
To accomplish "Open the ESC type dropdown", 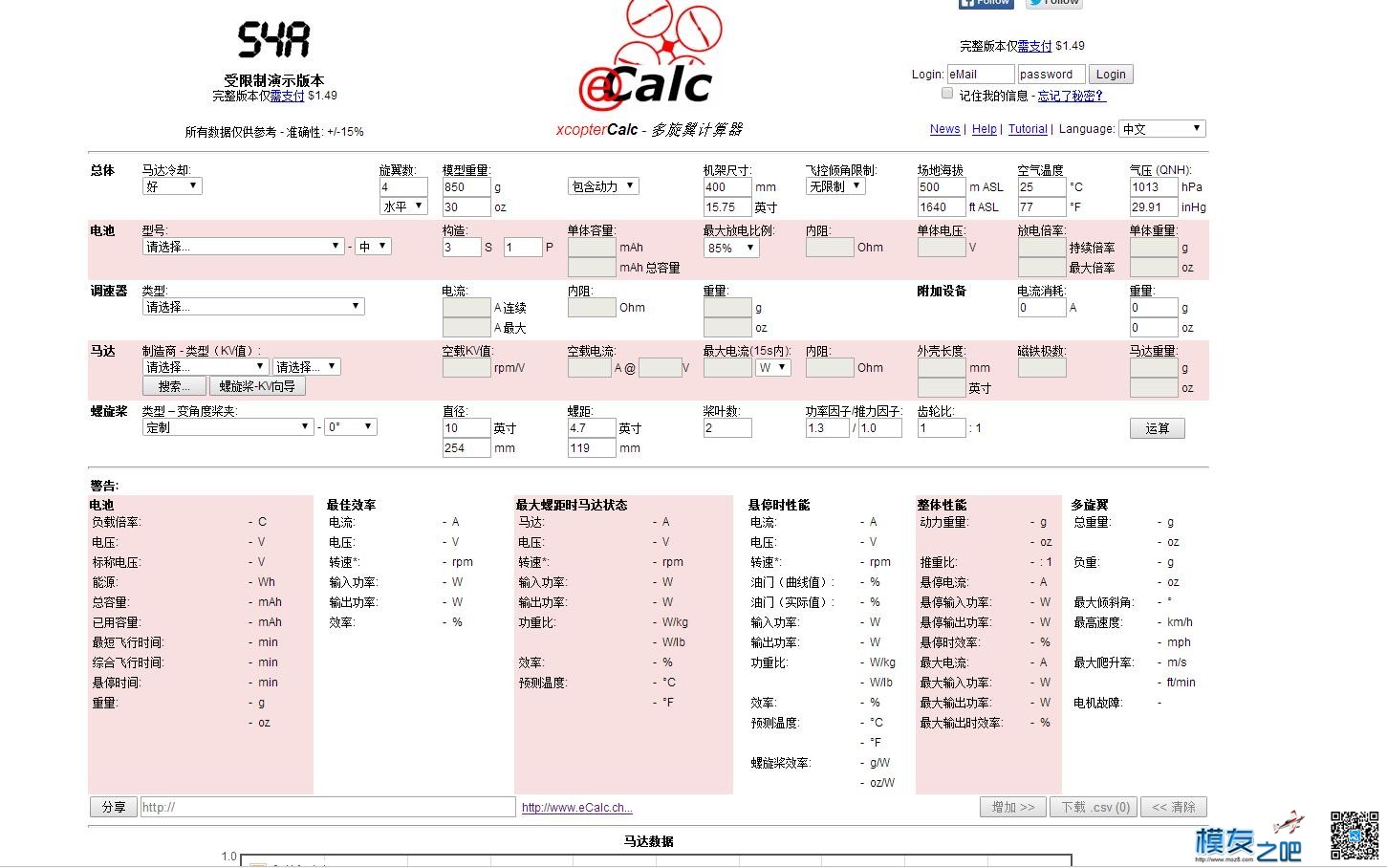I will click(252, 307).
